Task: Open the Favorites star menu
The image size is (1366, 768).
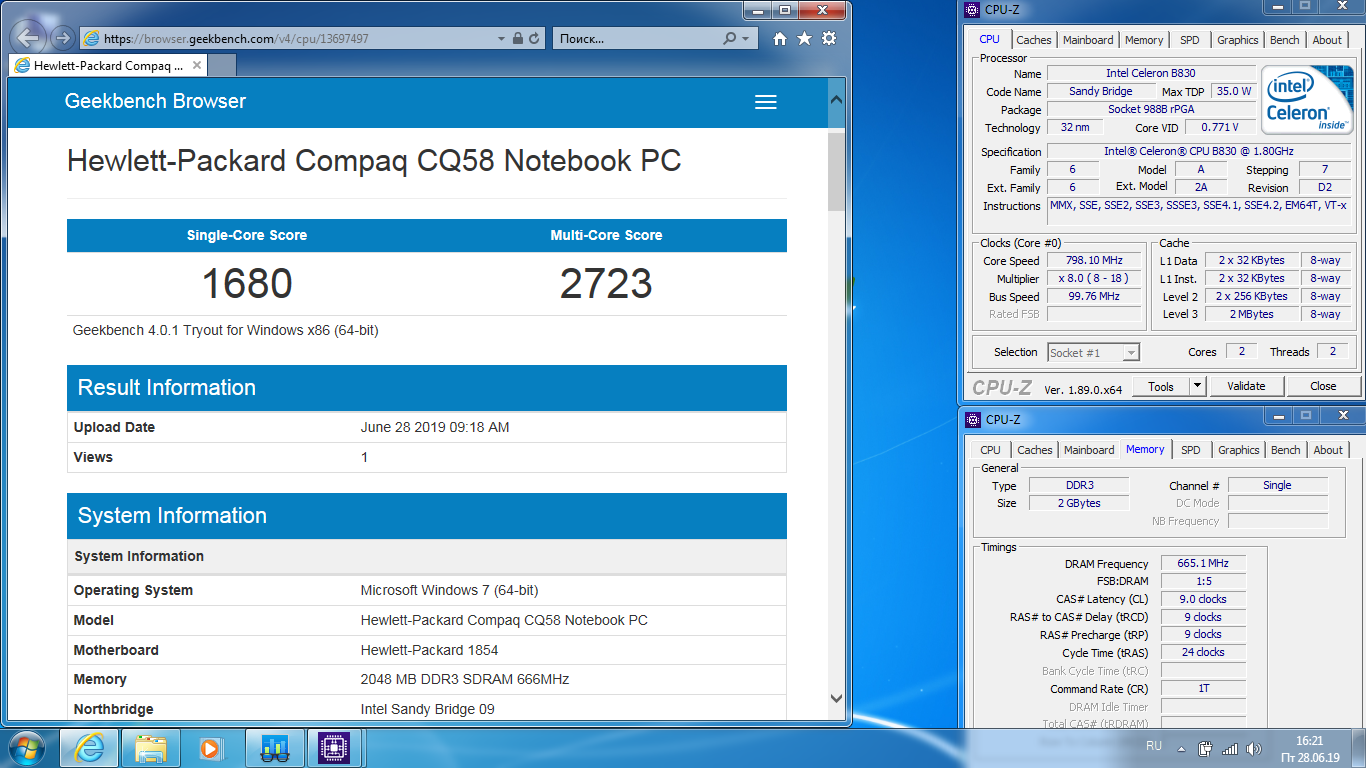Action: [x=804, y=38]
